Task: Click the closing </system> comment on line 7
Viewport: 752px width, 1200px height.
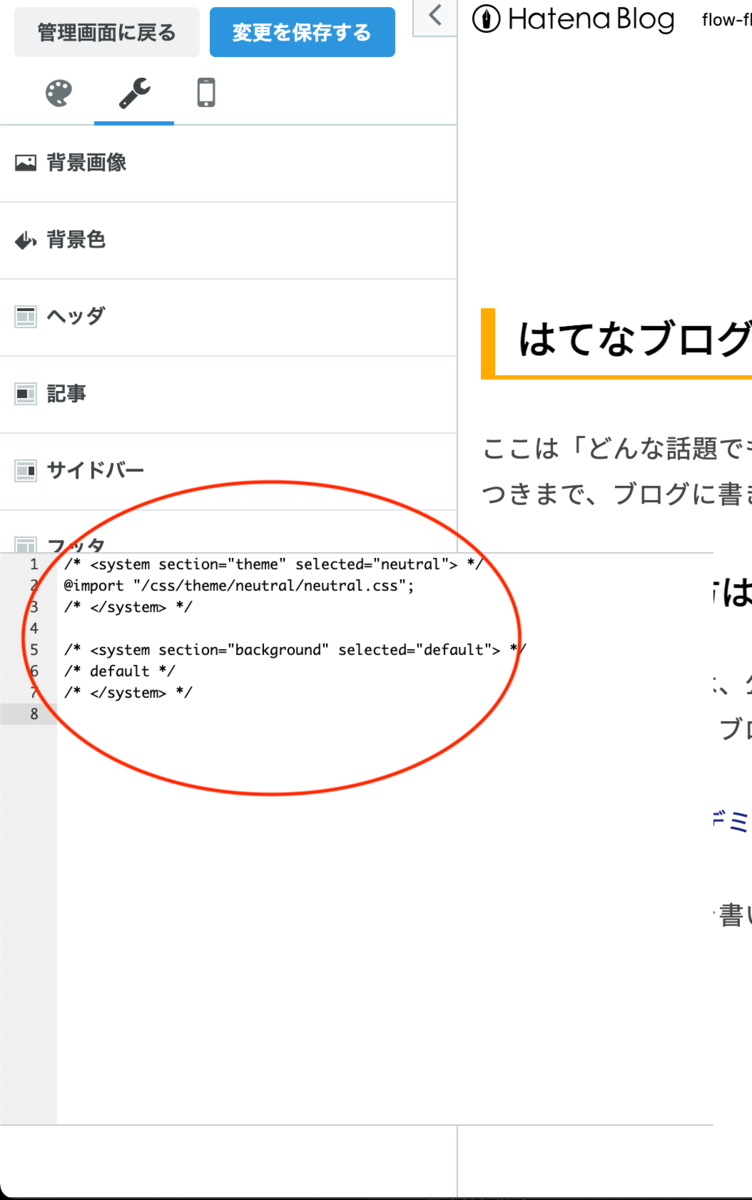Action: coord(128,693)
